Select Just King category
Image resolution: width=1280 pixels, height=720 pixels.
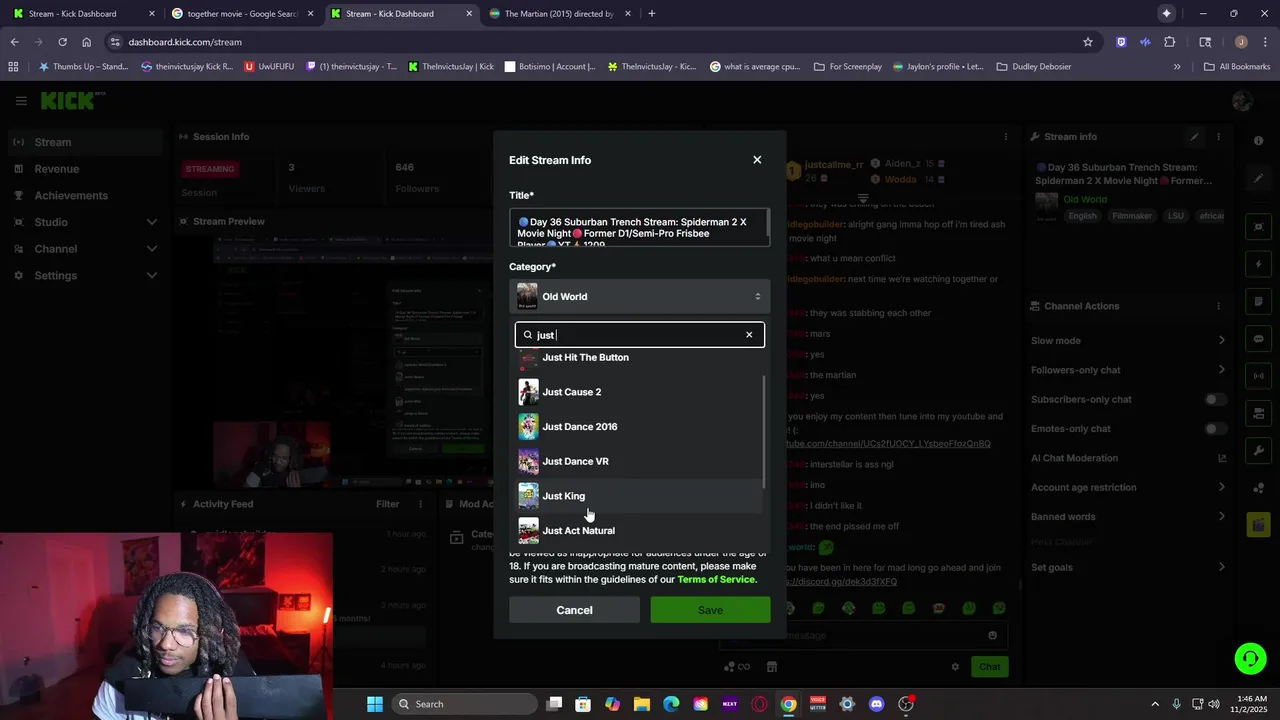(x=640, y=496)
